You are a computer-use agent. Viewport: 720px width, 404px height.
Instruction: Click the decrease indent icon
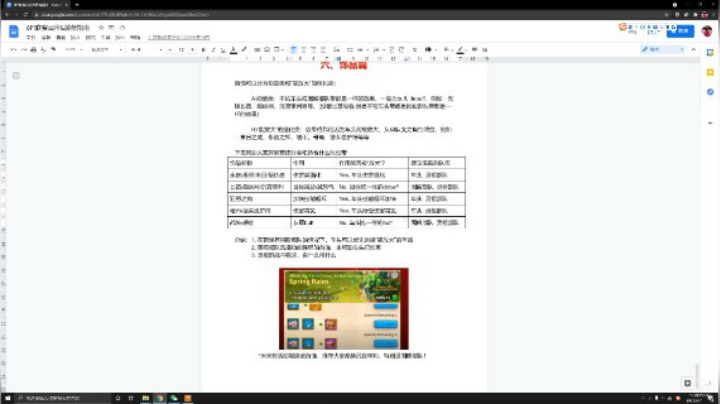[x=392, y=50]
